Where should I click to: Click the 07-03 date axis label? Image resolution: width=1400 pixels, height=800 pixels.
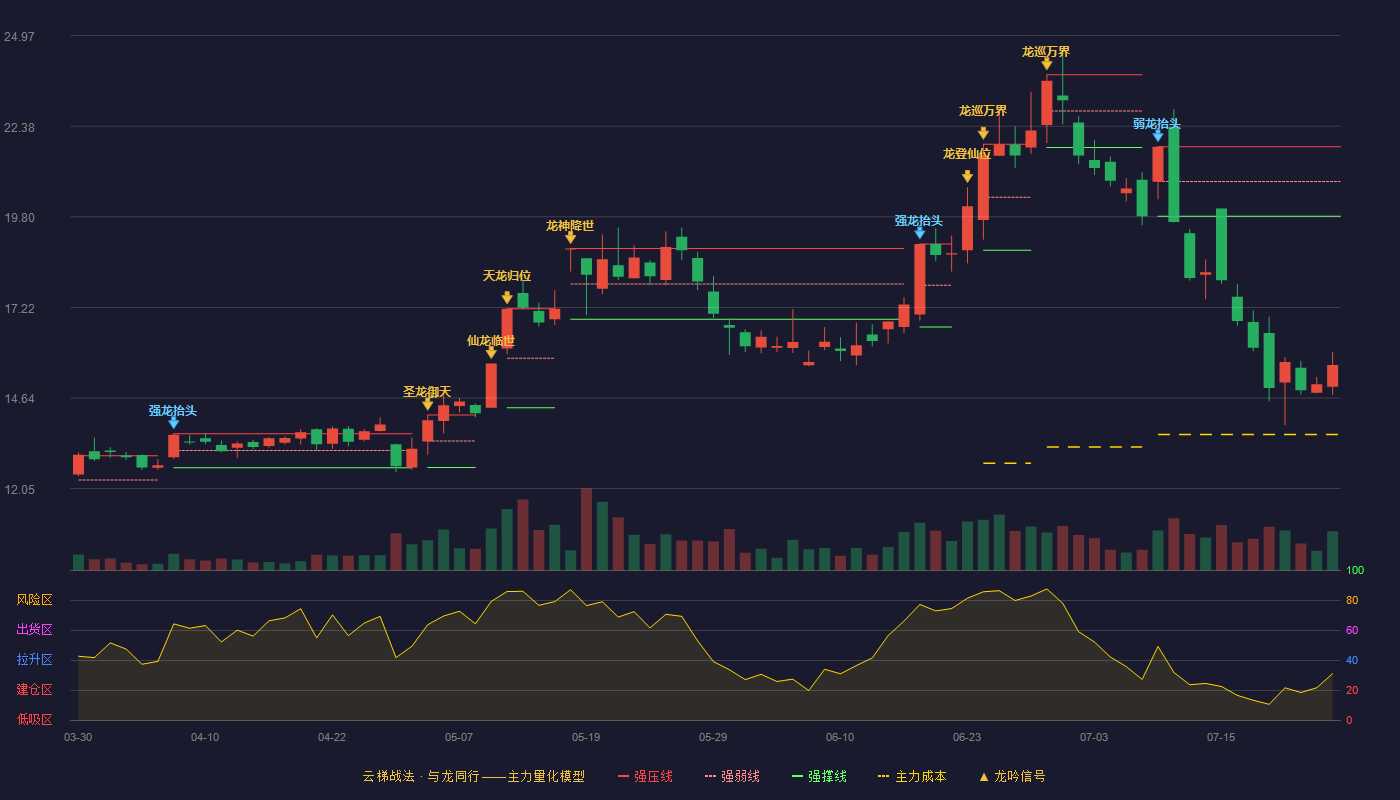[x=1094, y=737]
